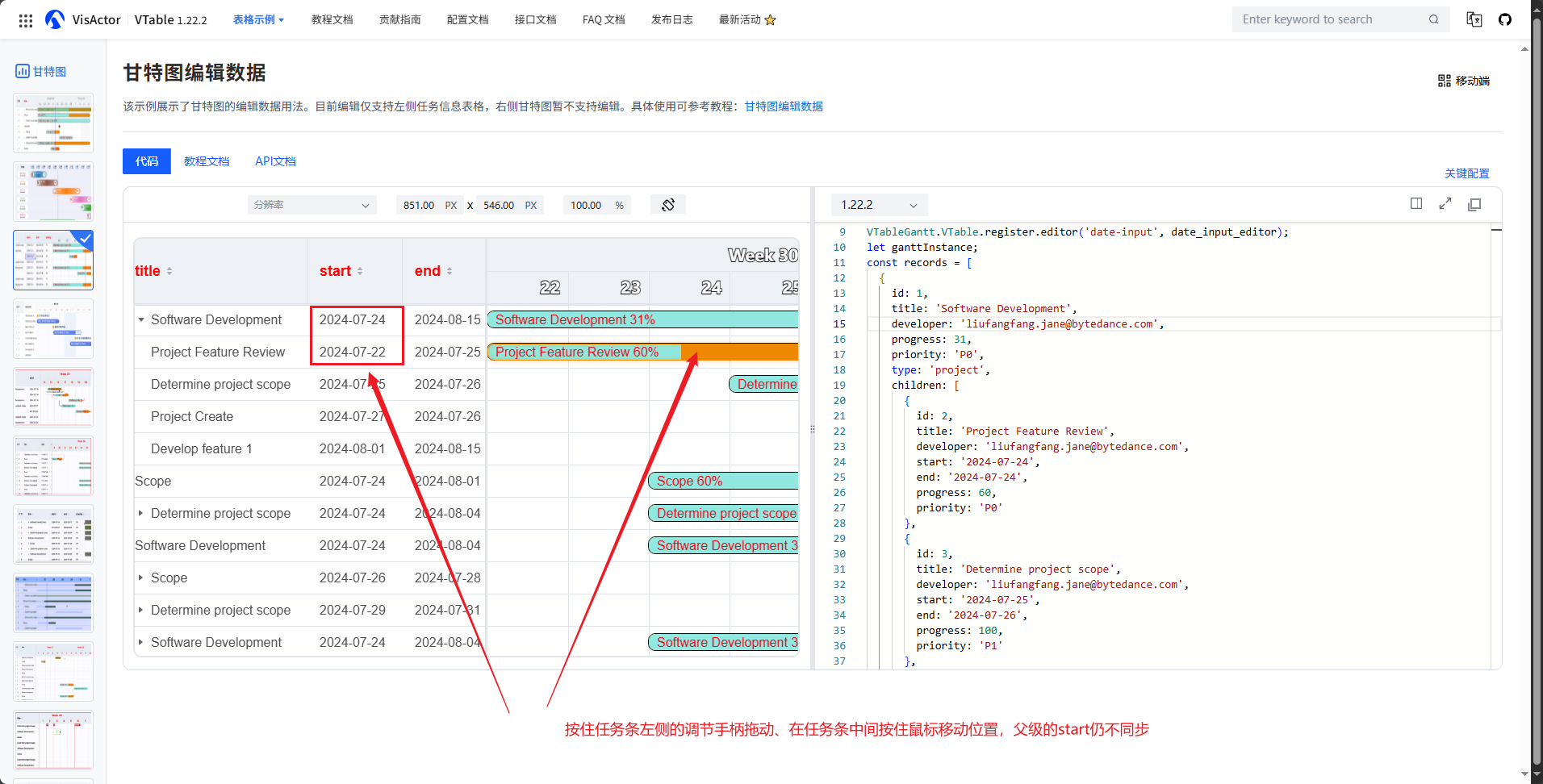The image size is (1543, 784).
Task: Click the copy code icon
Action: pyautogui.click(x=1474, y=205)
